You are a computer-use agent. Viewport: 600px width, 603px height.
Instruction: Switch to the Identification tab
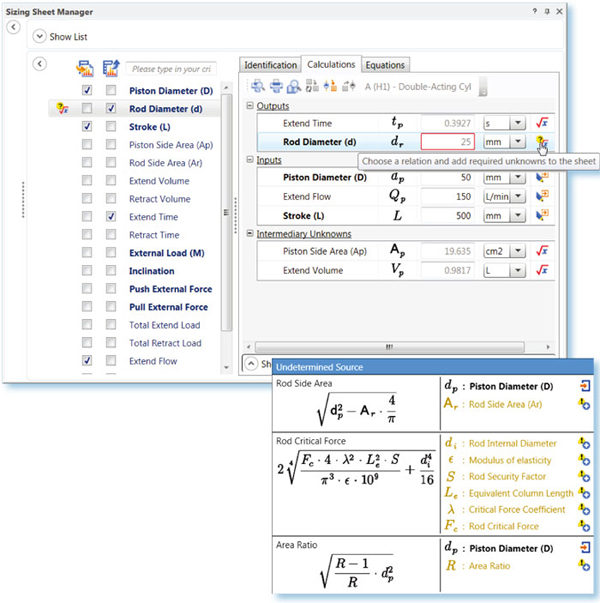pos(270,65)
